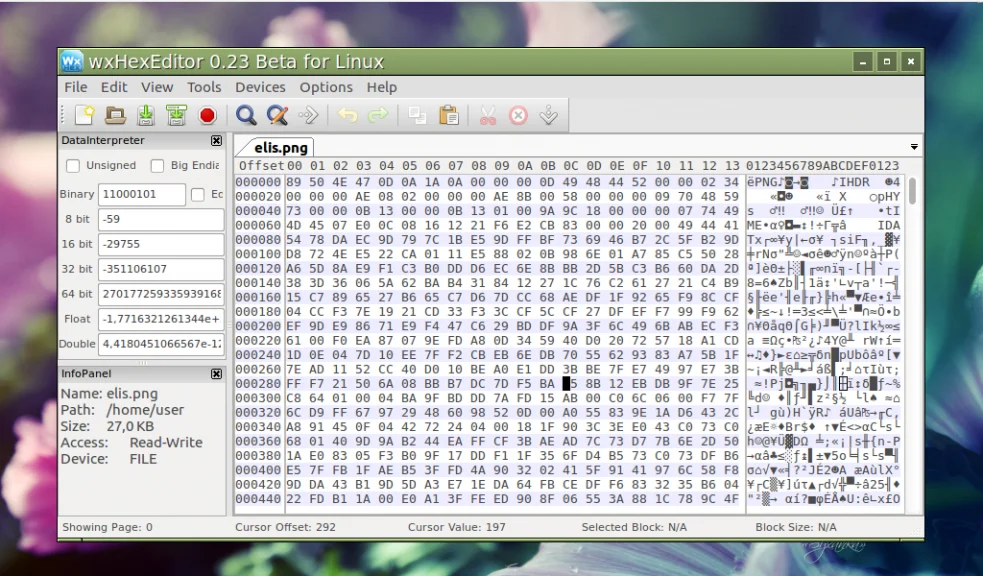Open the Edit menu

click(x=114, y=87)
